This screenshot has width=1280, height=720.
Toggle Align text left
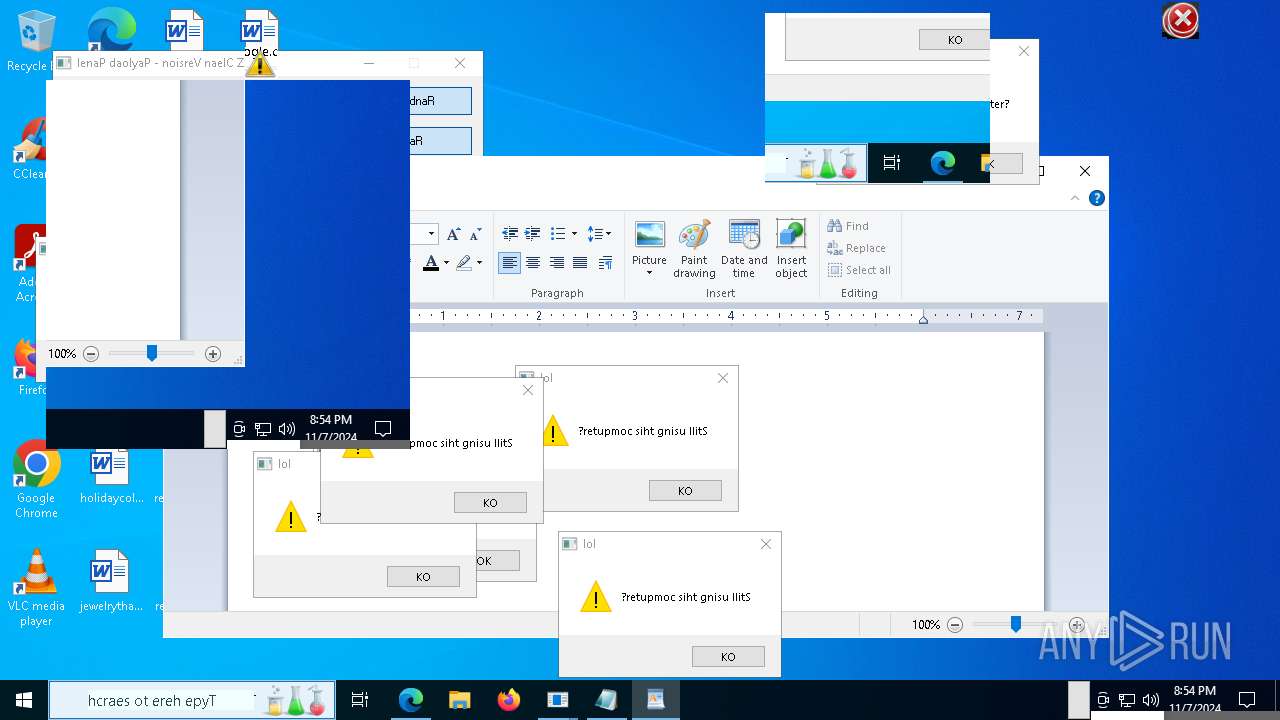[510, 263]
